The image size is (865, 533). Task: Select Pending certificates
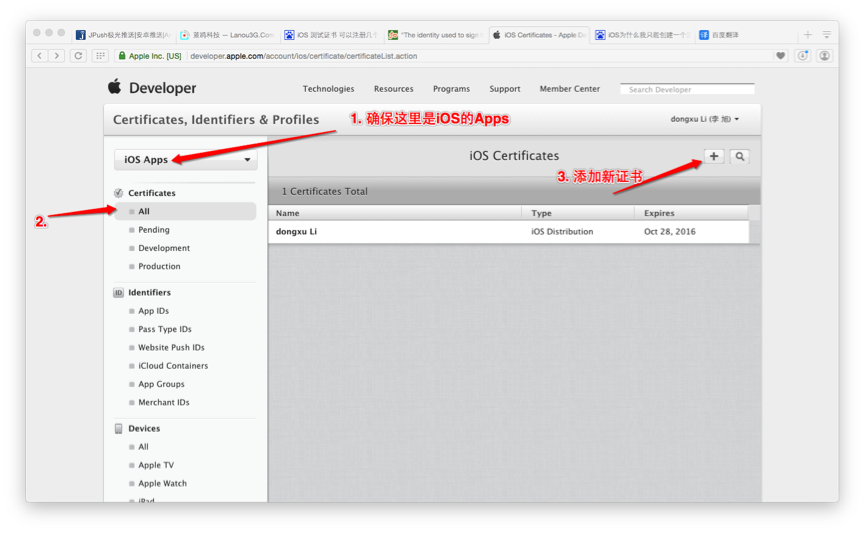click(153, 230)
